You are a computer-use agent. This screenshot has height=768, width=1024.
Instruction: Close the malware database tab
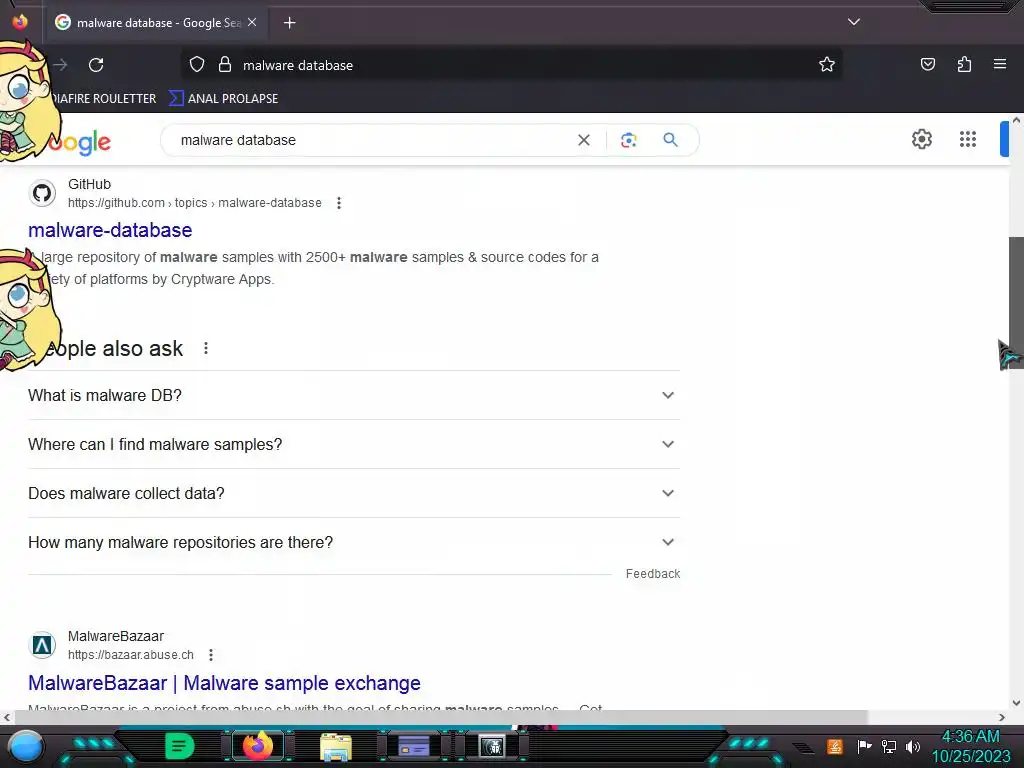click(252, 22)
